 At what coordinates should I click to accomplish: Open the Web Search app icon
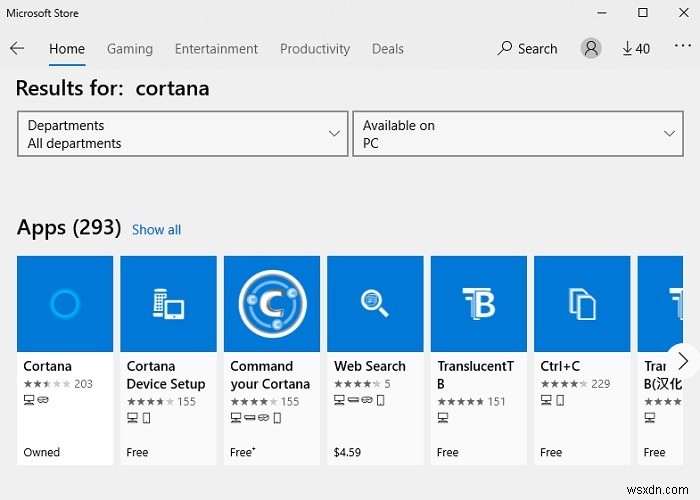pos(375,304)
